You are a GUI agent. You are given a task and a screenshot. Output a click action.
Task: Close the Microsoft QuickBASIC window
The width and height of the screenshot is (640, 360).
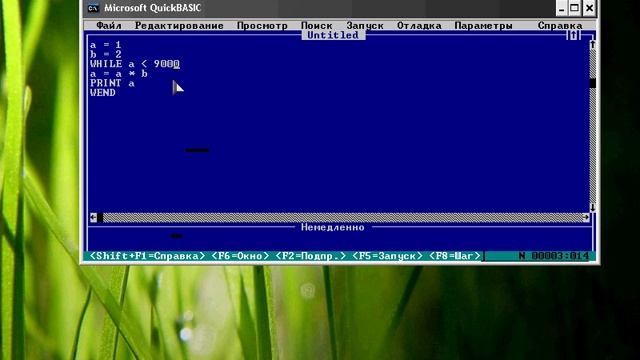click(x=589, y=8)
